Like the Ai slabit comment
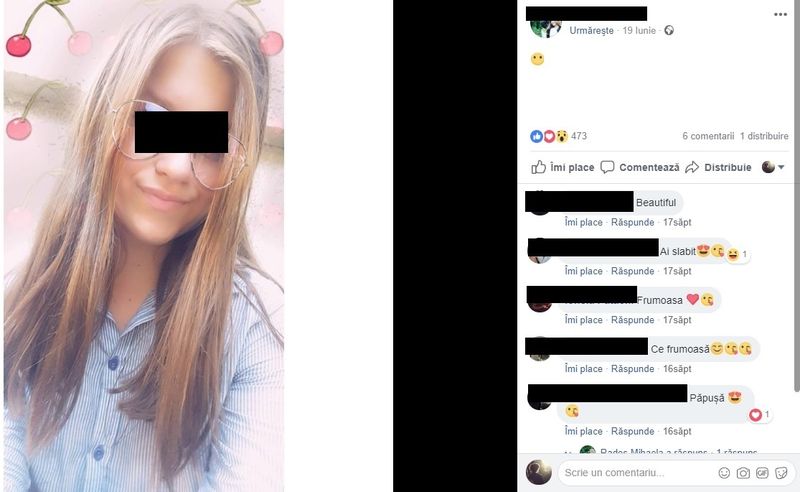The width and height of the screenshot is (800, 492). click(583, 271)
